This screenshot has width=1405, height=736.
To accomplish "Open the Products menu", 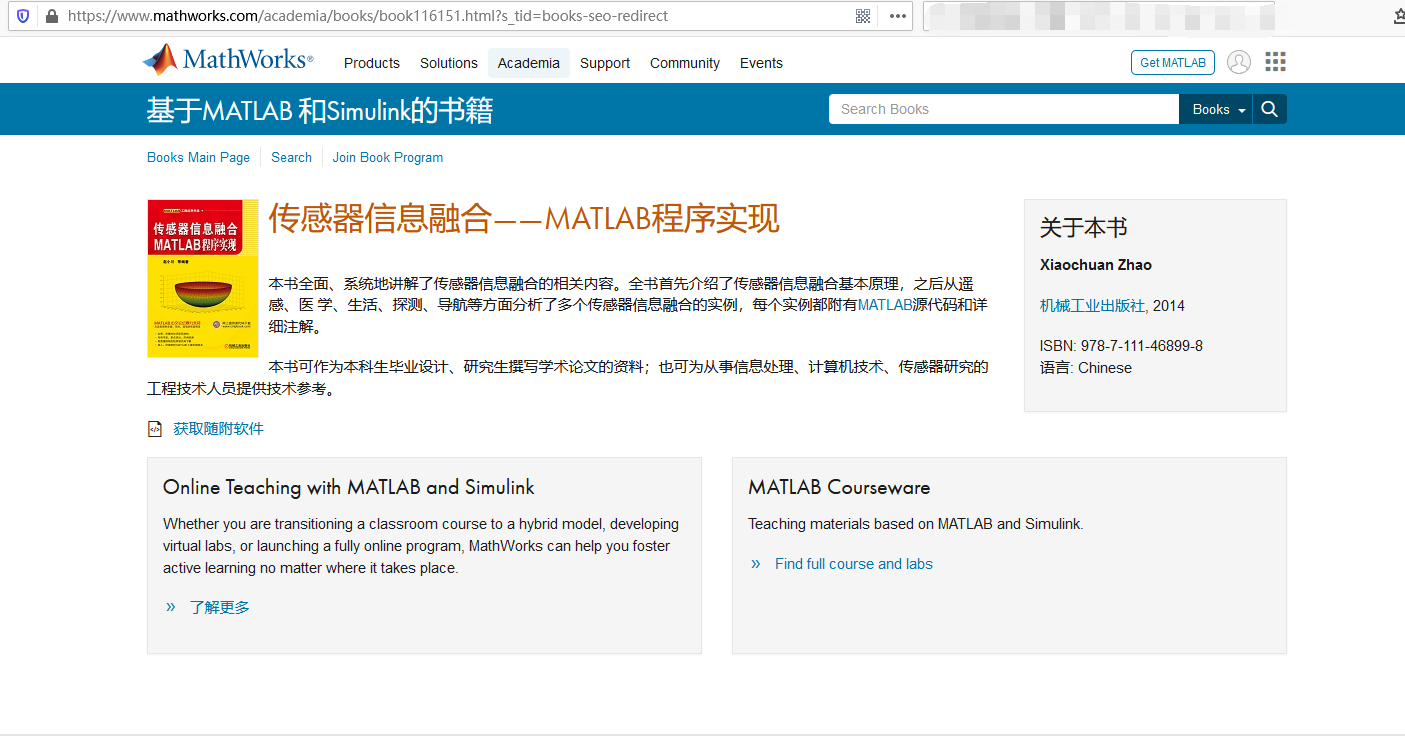I will (371, 63).
